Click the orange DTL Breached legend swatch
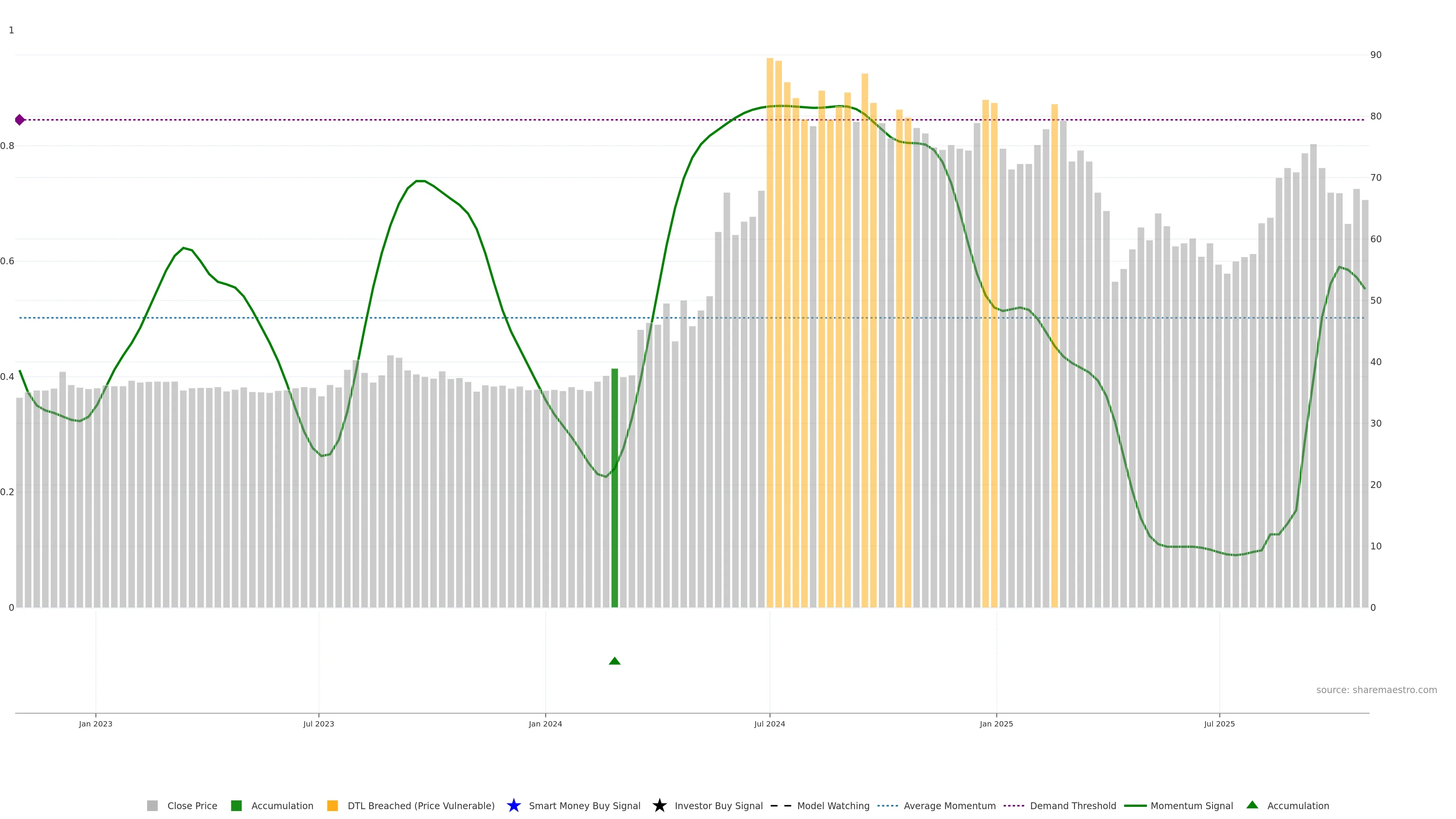The width and height of the screenshot is (1456, 819). [333, 805]
